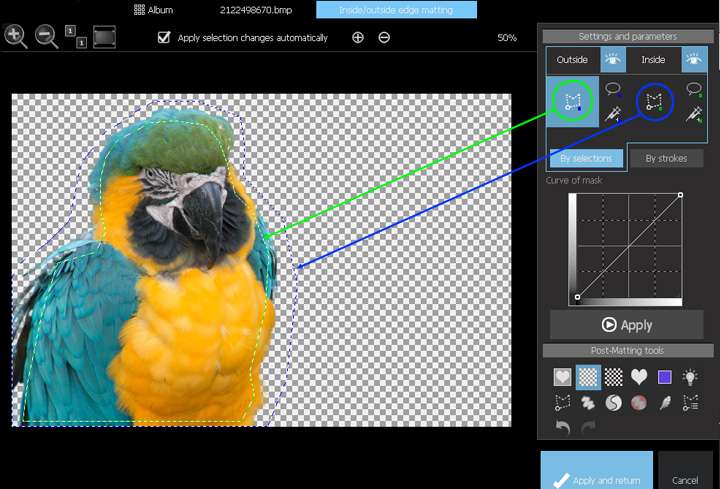720x489 pixels.
Task: Select the black and white checkerboard background
Action: coord(613,377)
